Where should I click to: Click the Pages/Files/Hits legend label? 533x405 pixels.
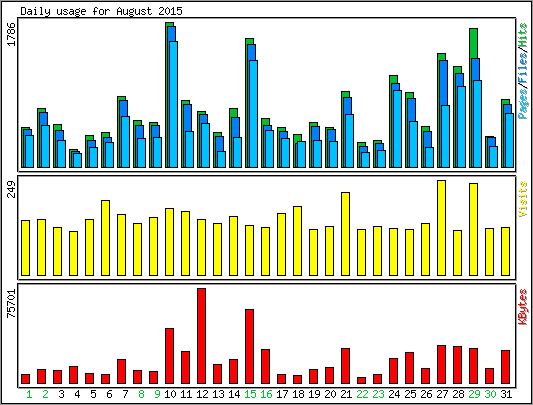pyautogui.click(x=523, y=70)
